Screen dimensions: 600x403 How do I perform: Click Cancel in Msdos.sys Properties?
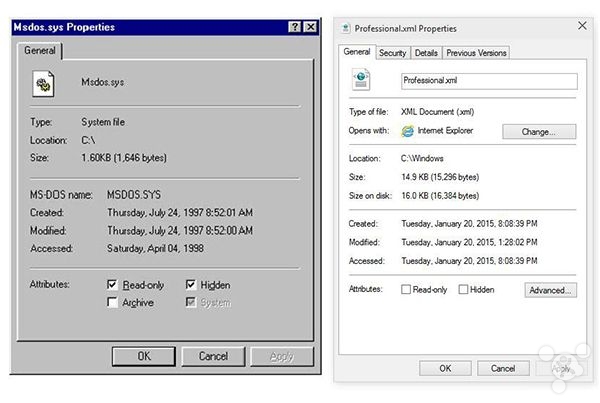213,356
